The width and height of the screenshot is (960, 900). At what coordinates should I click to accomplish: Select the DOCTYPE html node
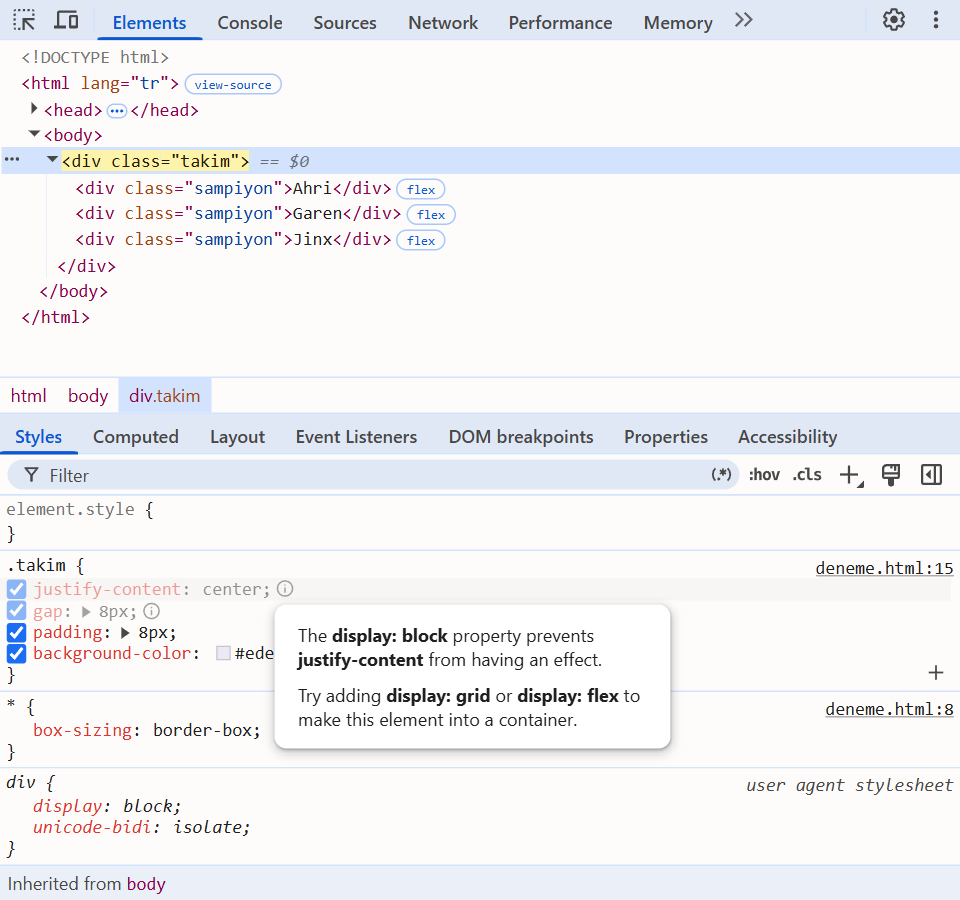(95, 58)
